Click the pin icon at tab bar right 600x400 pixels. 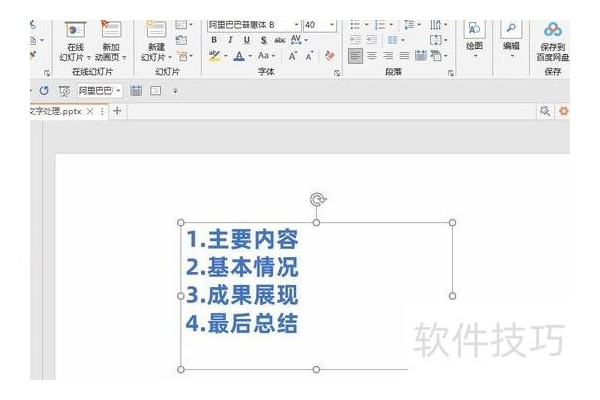(545, 111)
